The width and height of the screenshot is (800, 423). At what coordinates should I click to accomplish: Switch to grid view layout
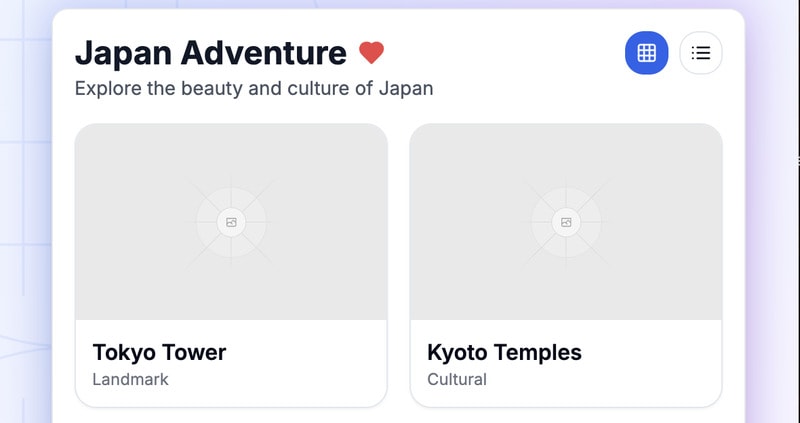click(646, 53)
